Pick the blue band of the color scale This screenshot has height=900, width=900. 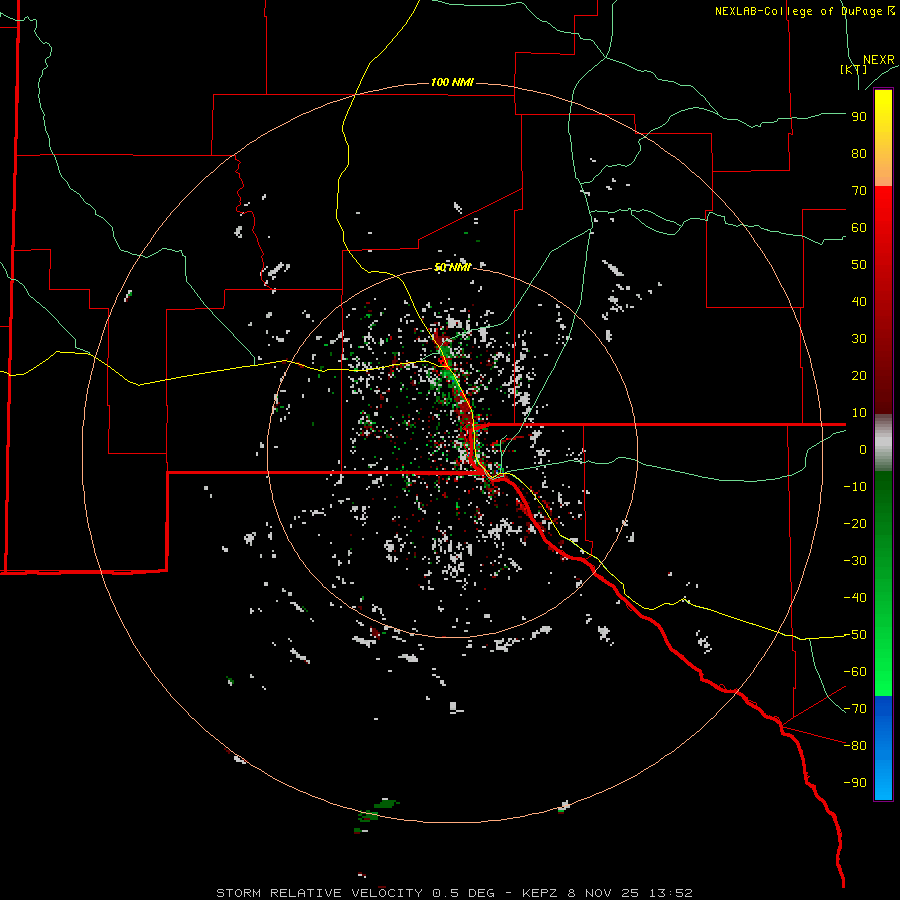883,747
